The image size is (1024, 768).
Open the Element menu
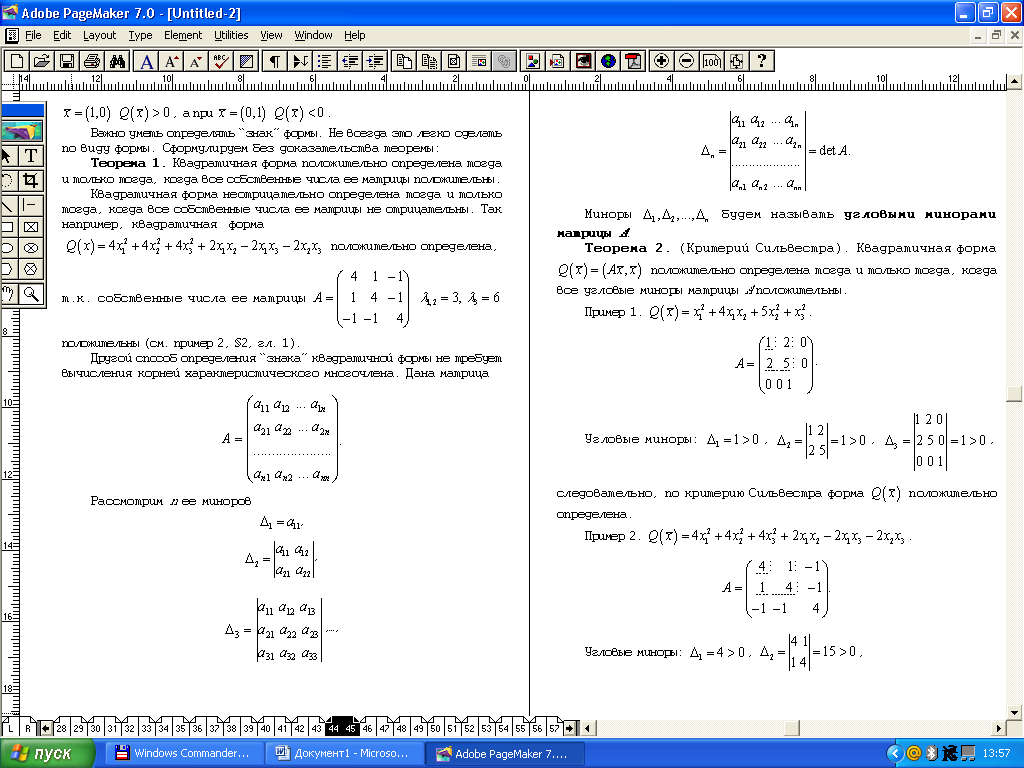click(x=183, y=35)
